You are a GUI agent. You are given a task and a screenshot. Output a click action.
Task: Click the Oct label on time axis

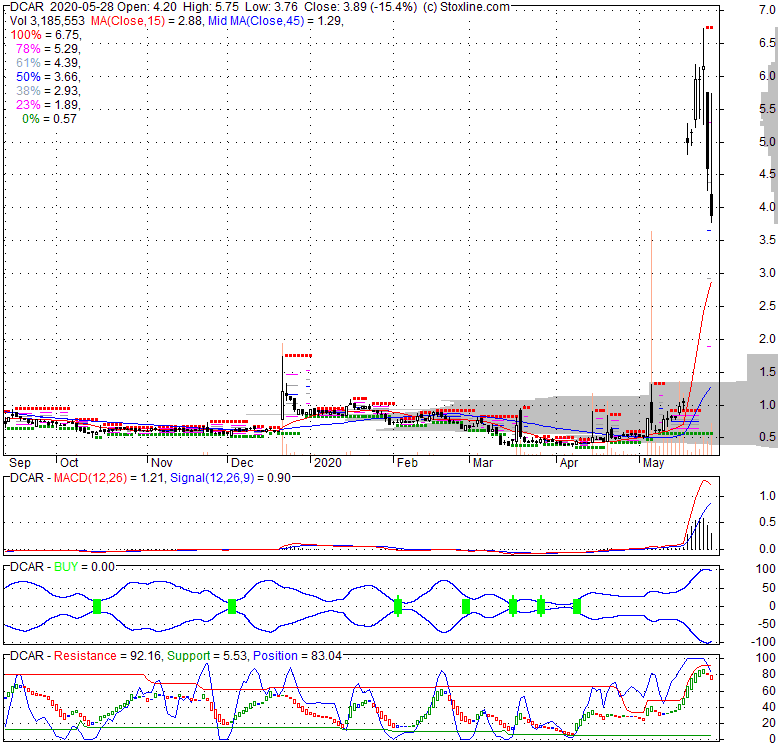69,463
